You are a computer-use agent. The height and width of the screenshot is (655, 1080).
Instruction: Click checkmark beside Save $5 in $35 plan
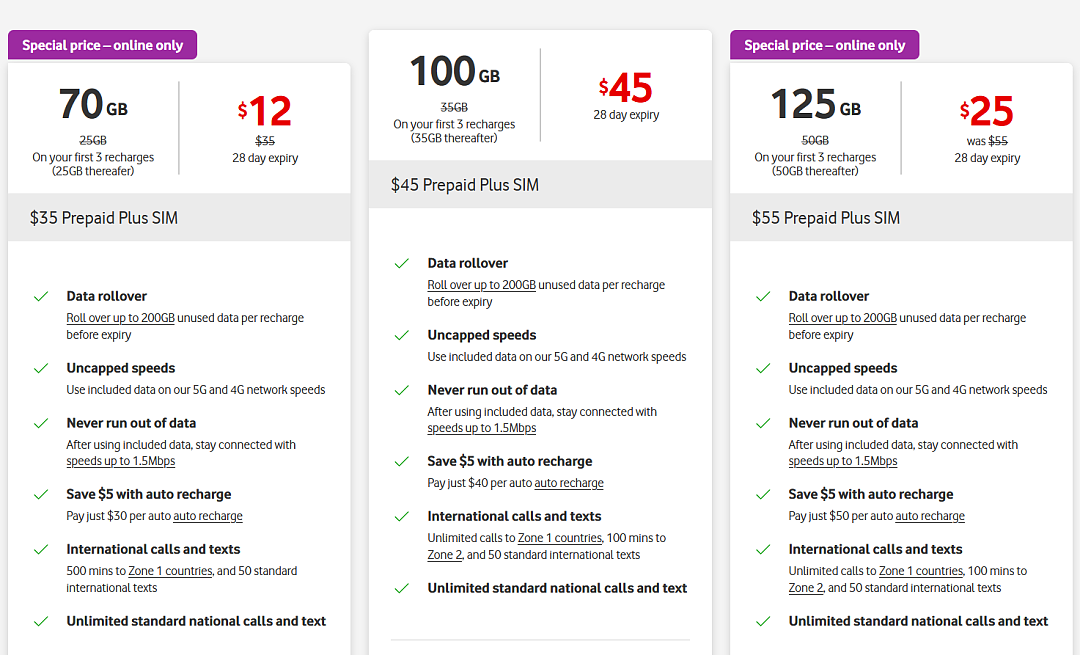click(x=41, y=495)
